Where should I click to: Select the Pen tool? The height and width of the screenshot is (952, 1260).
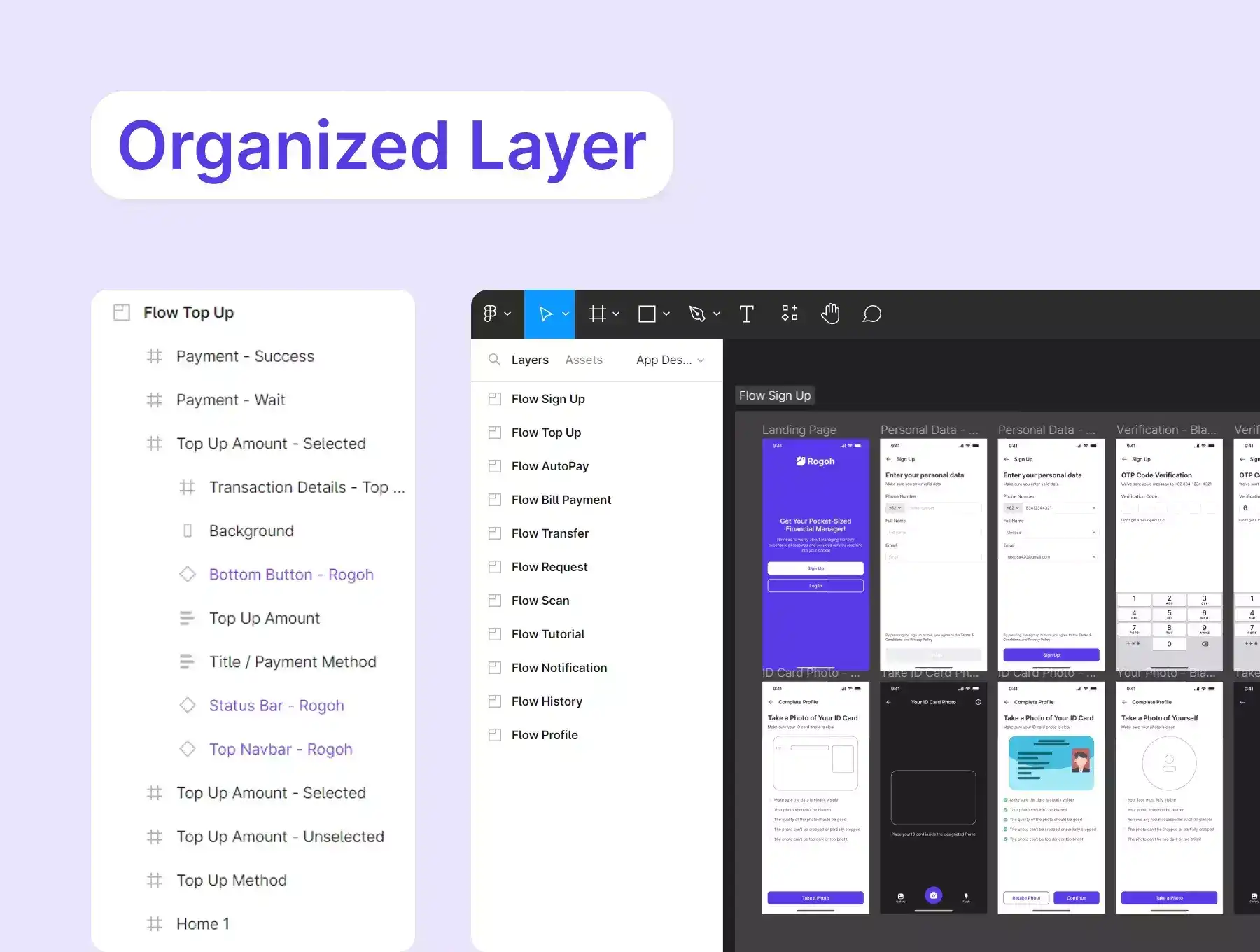pyautogui.click(x=696, y=314)
